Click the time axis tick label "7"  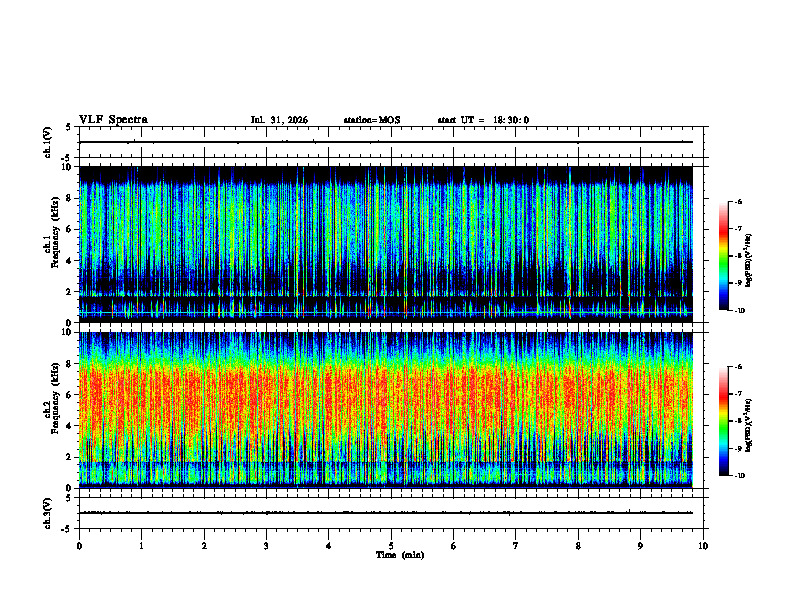pos(516,546)
